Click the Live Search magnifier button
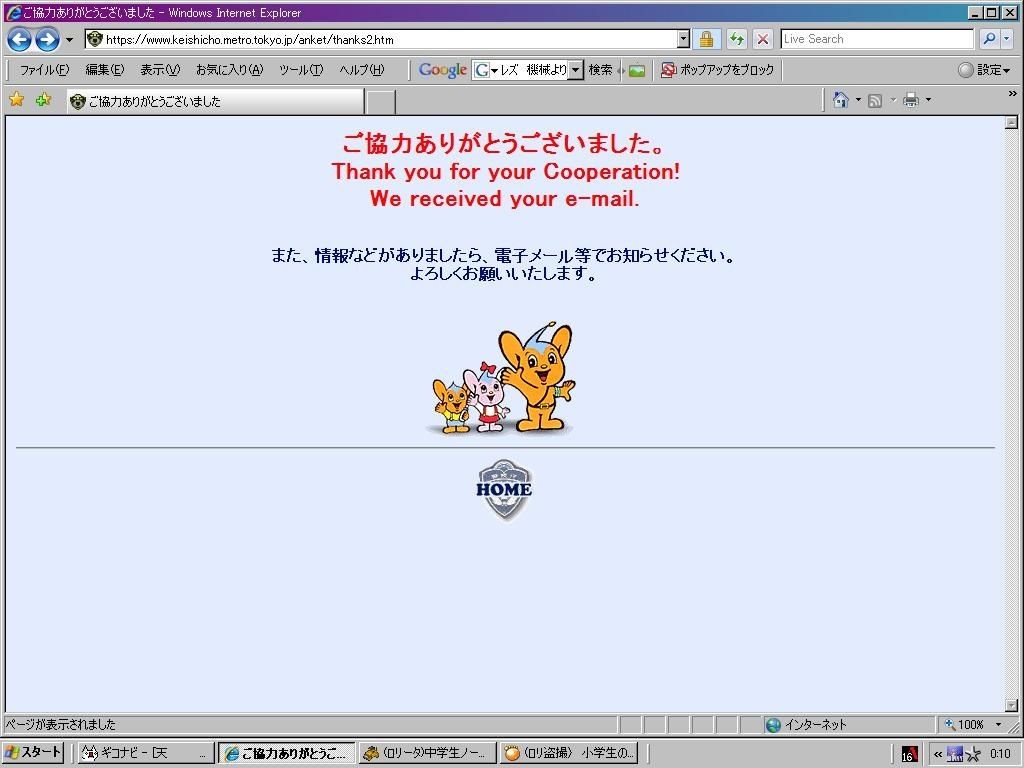The image size is (1024, 768). point(989,39)
